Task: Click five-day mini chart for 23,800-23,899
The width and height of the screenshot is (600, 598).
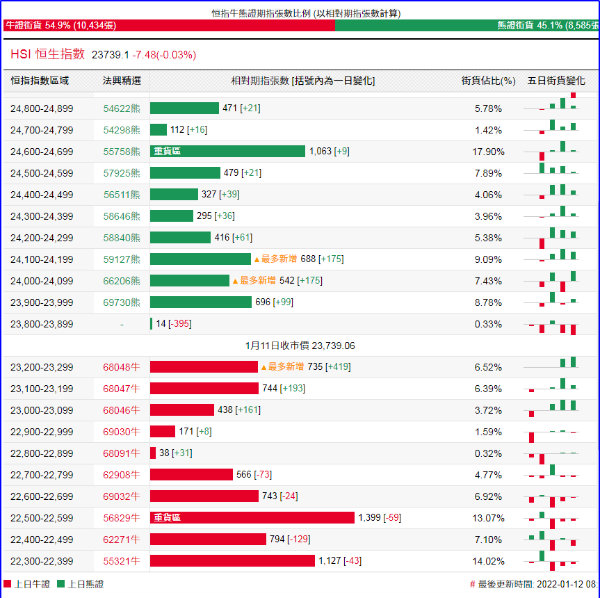Action: [551, 326]
